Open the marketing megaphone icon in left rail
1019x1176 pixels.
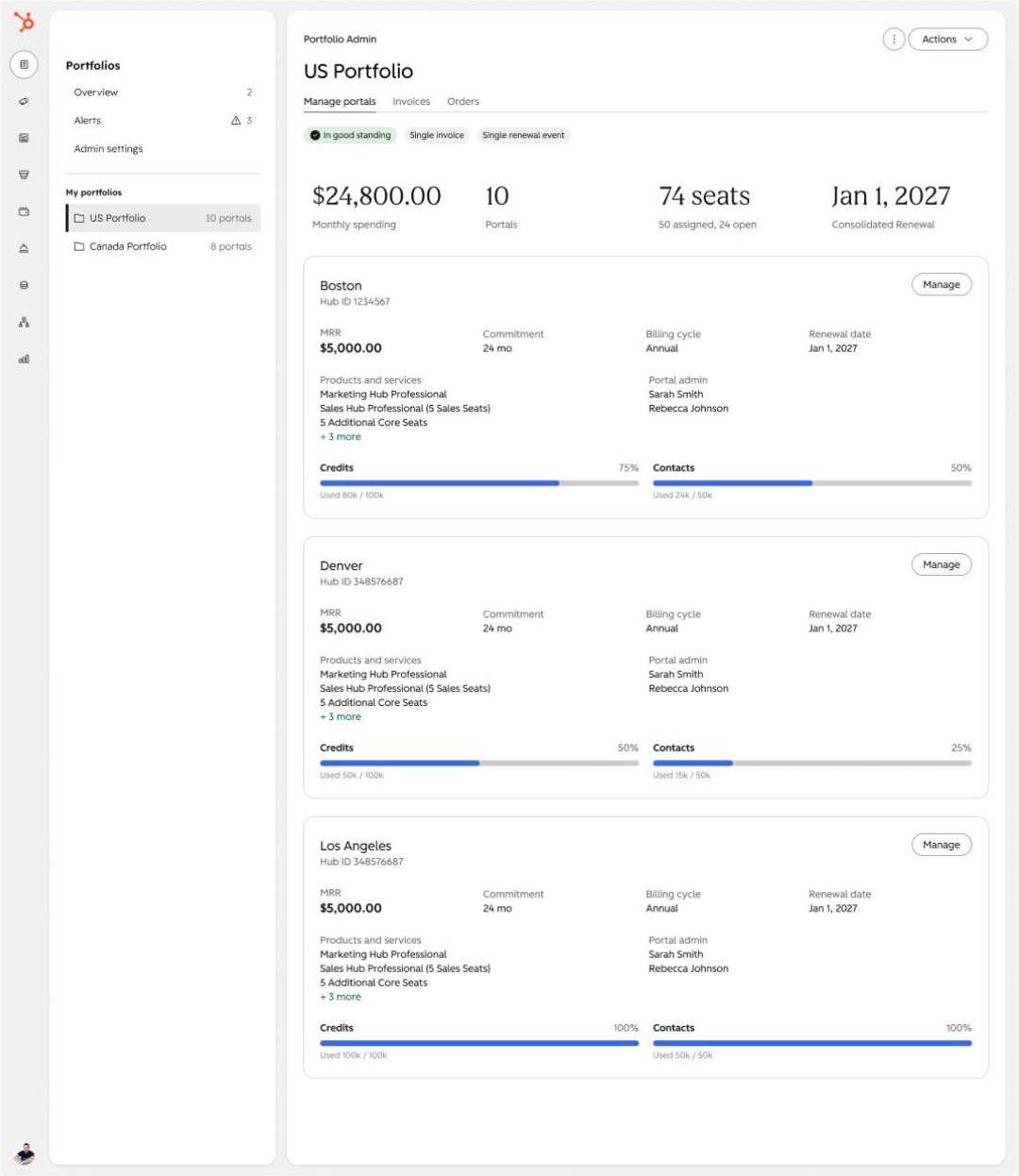(24, 101)
